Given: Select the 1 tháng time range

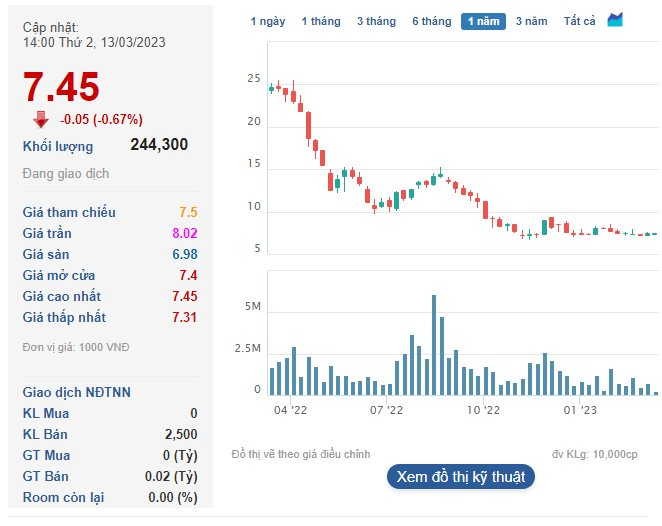Looking at the screenshot, I should [x=321, y=21].
